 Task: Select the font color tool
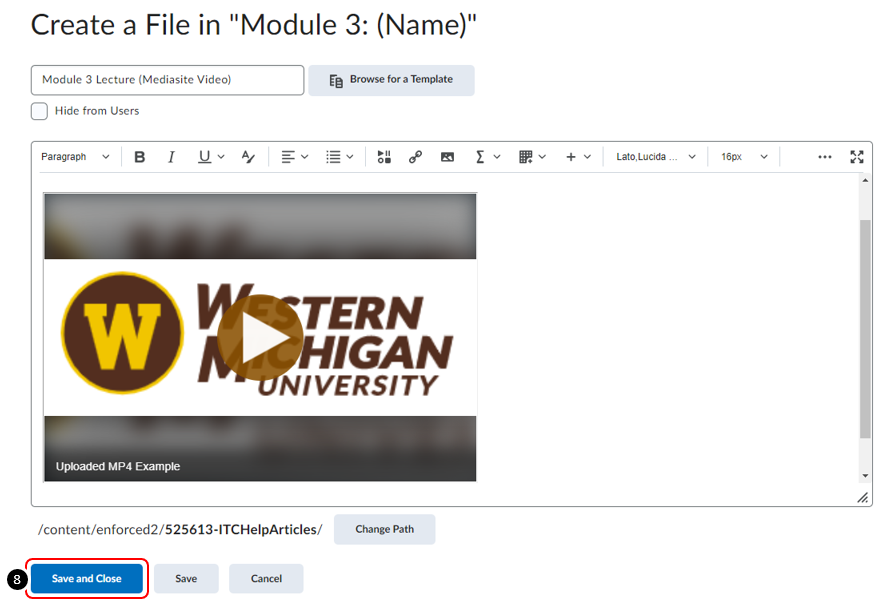point(248,156)
